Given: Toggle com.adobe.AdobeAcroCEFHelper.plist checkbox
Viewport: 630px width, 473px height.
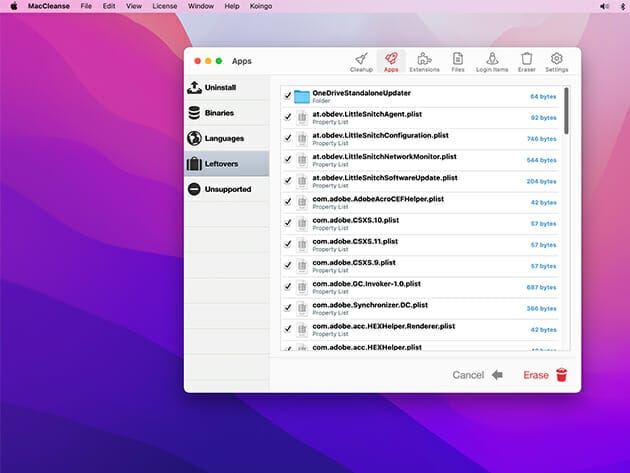Looking at the screenshot, I should click(288, 202).
